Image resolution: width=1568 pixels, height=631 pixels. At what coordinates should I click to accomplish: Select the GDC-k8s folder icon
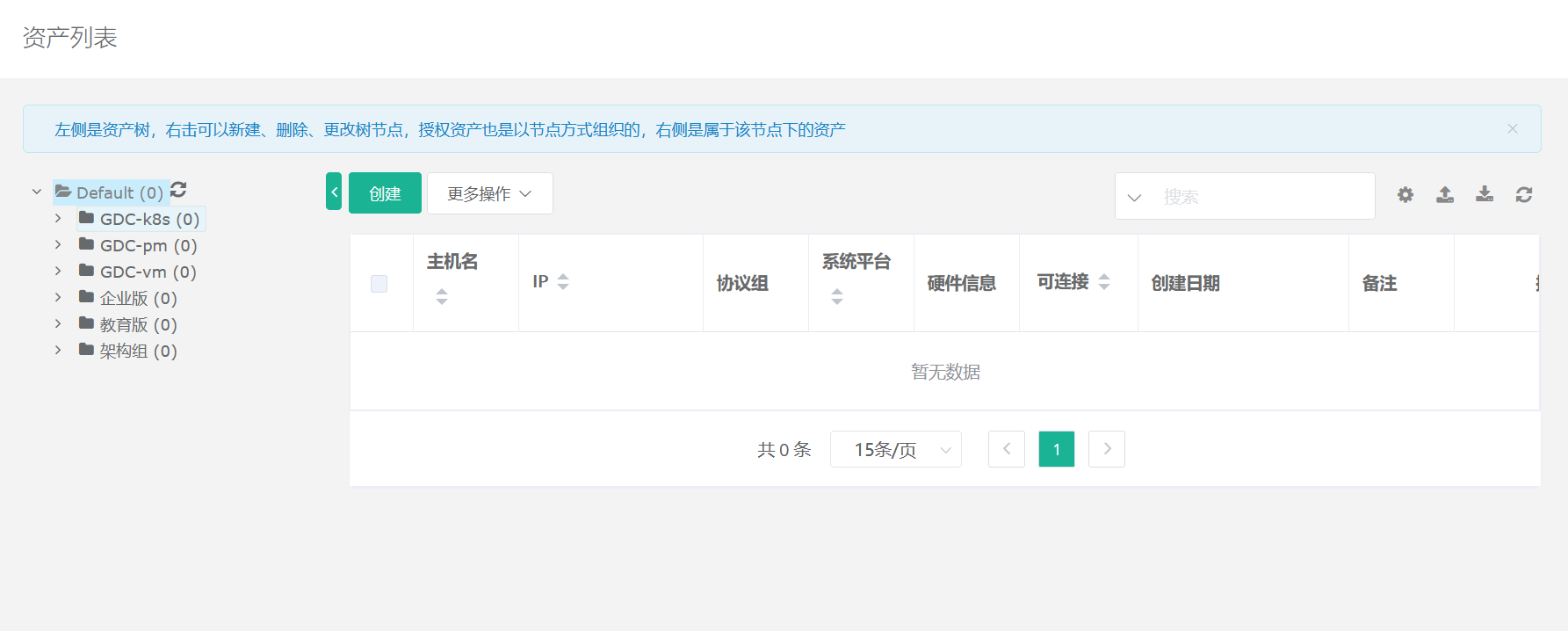(x=87, y=218)
